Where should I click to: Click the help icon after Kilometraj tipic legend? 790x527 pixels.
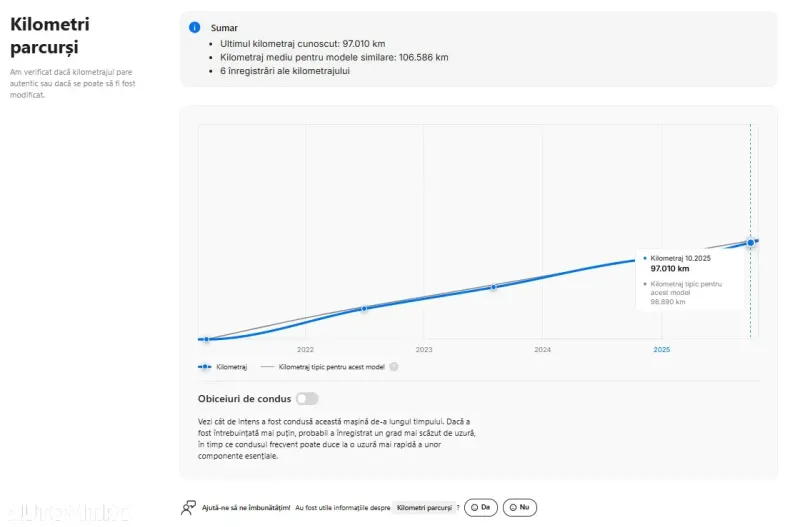pos(394,367)
